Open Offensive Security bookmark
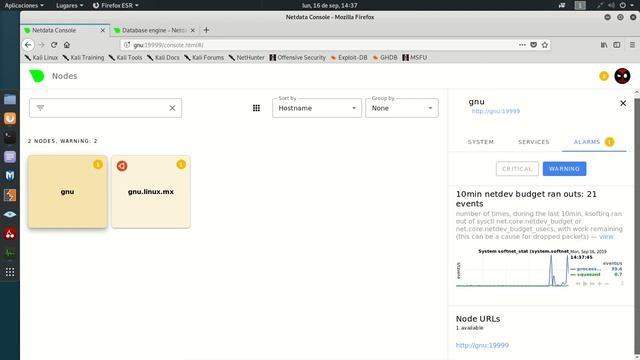Image resolution: width=640 pixels, height=360 pixels. (x=298, y=58)
